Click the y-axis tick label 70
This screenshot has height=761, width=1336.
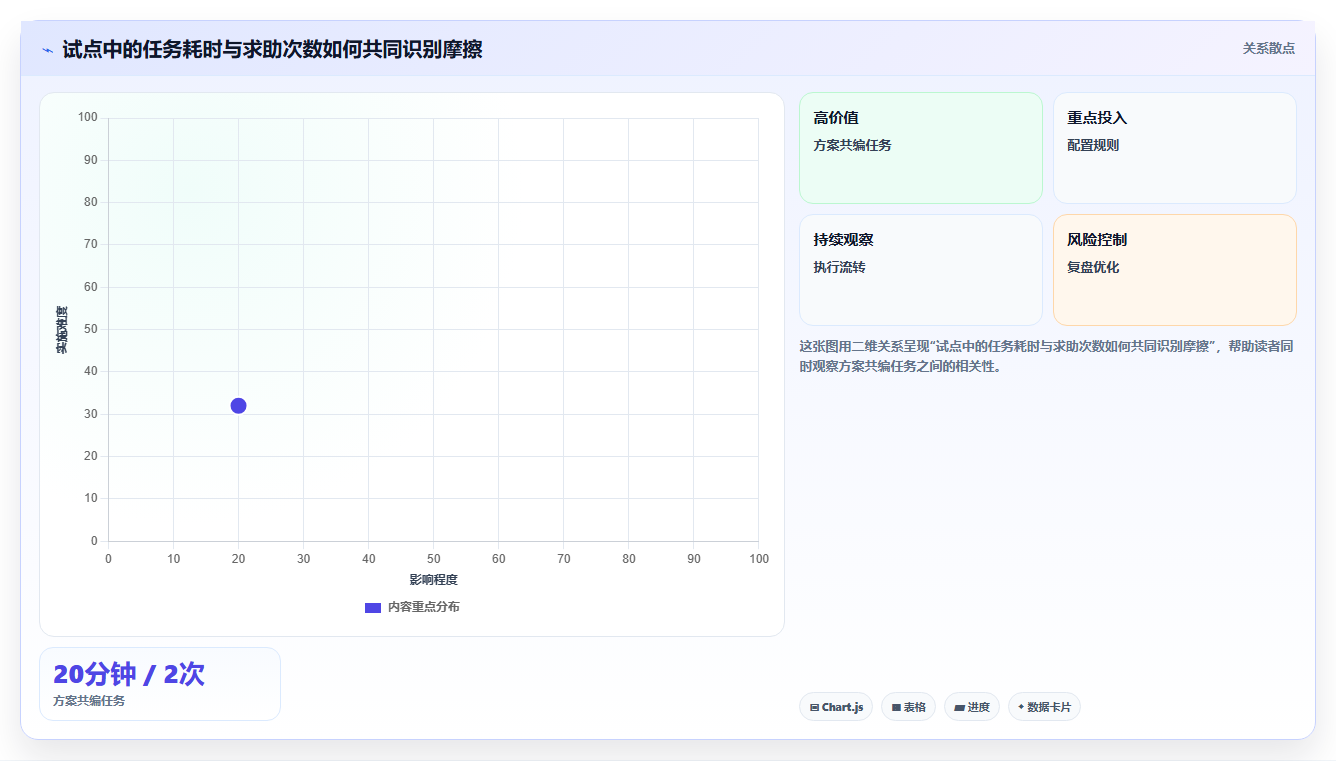(90, 244)
